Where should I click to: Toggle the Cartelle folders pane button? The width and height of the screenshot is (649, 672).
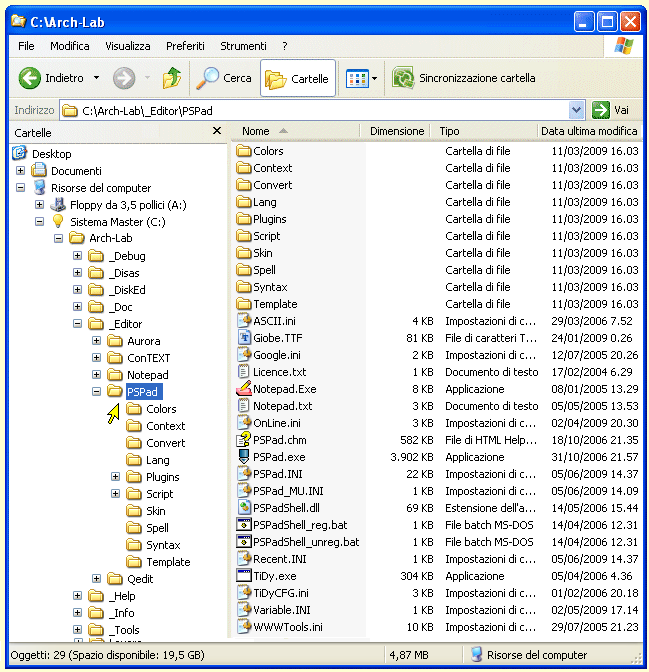click(x=297, y=78)
